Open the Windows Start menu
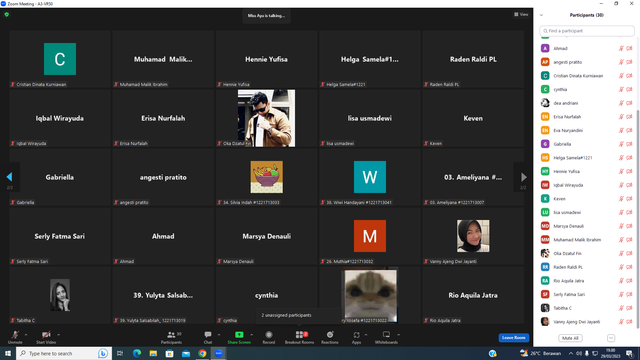640x360 pixels. click(8, 353)
